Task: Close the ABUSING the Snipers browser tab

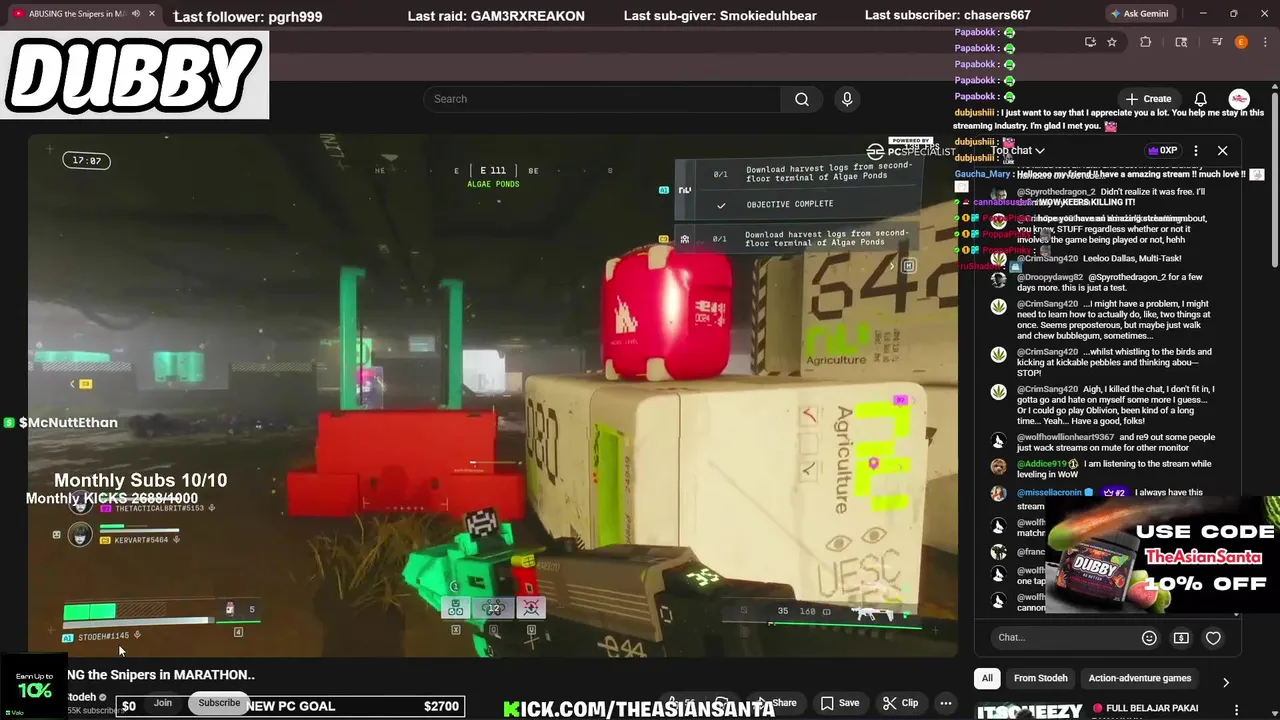Action: click(152, 14)
